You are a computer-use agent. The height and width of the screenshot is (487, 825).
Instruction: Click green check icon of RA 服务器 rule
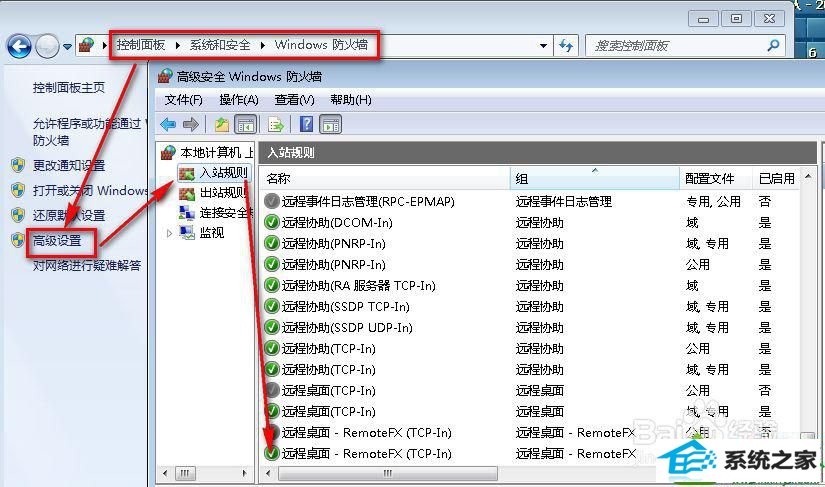click(x=271, y=285)
